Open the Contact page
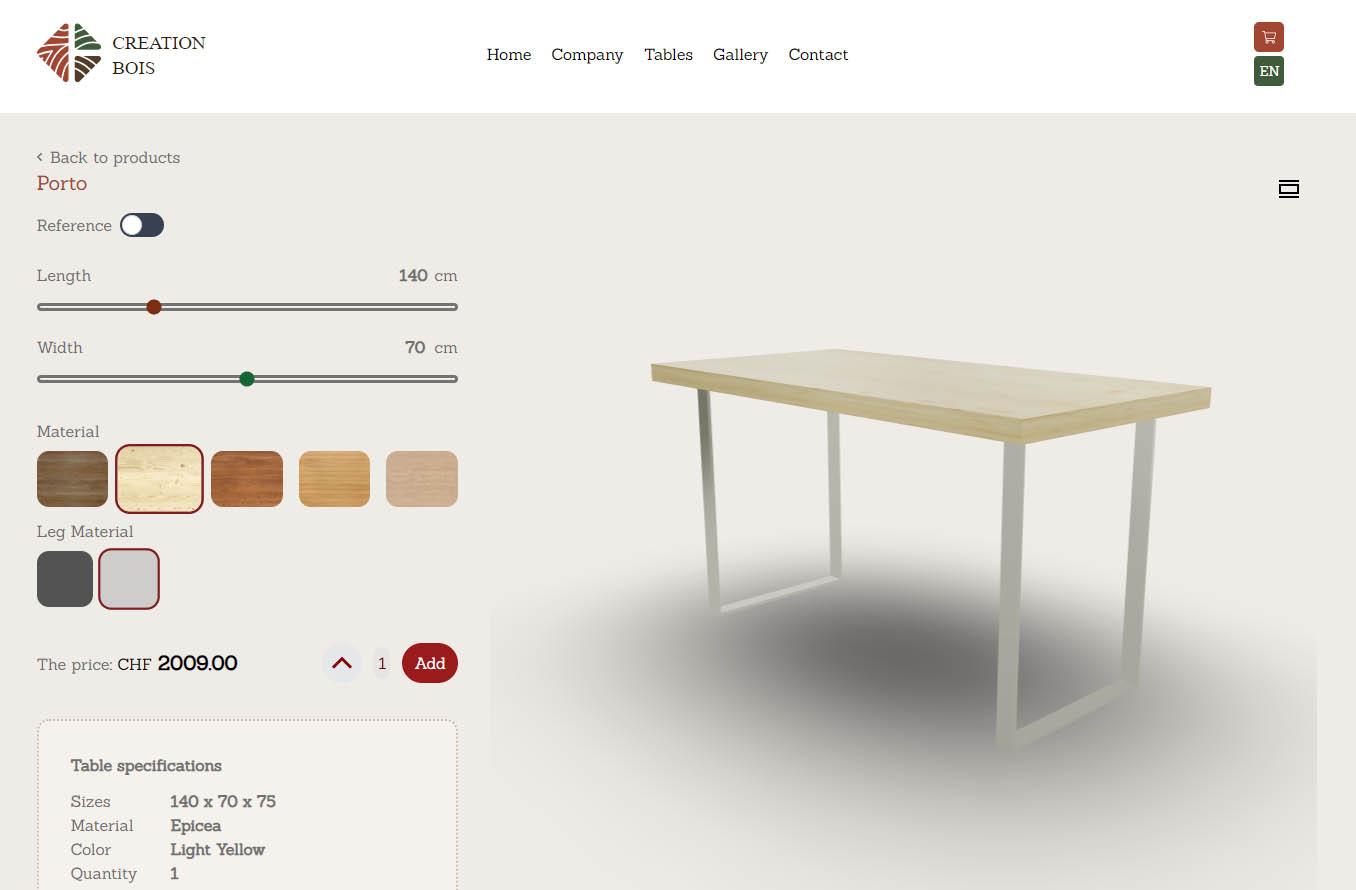The height and width of the screenshot is (890, 1356). click(x=818, y=55)
